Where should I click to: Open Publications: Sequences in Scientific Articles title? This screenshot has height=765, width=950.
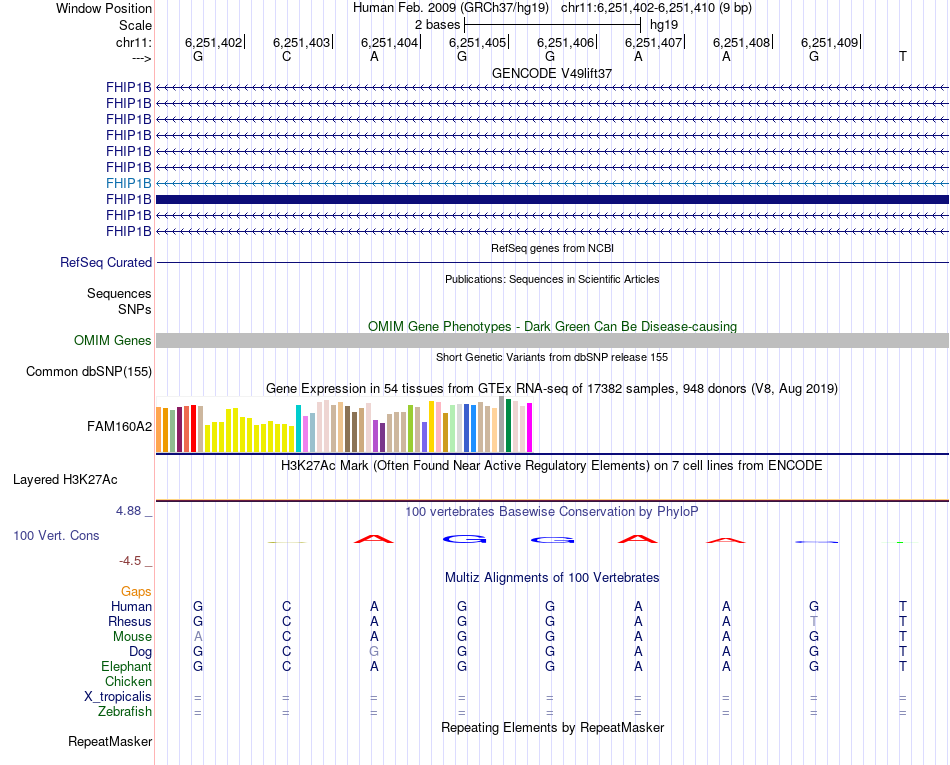tap(552, 279)
